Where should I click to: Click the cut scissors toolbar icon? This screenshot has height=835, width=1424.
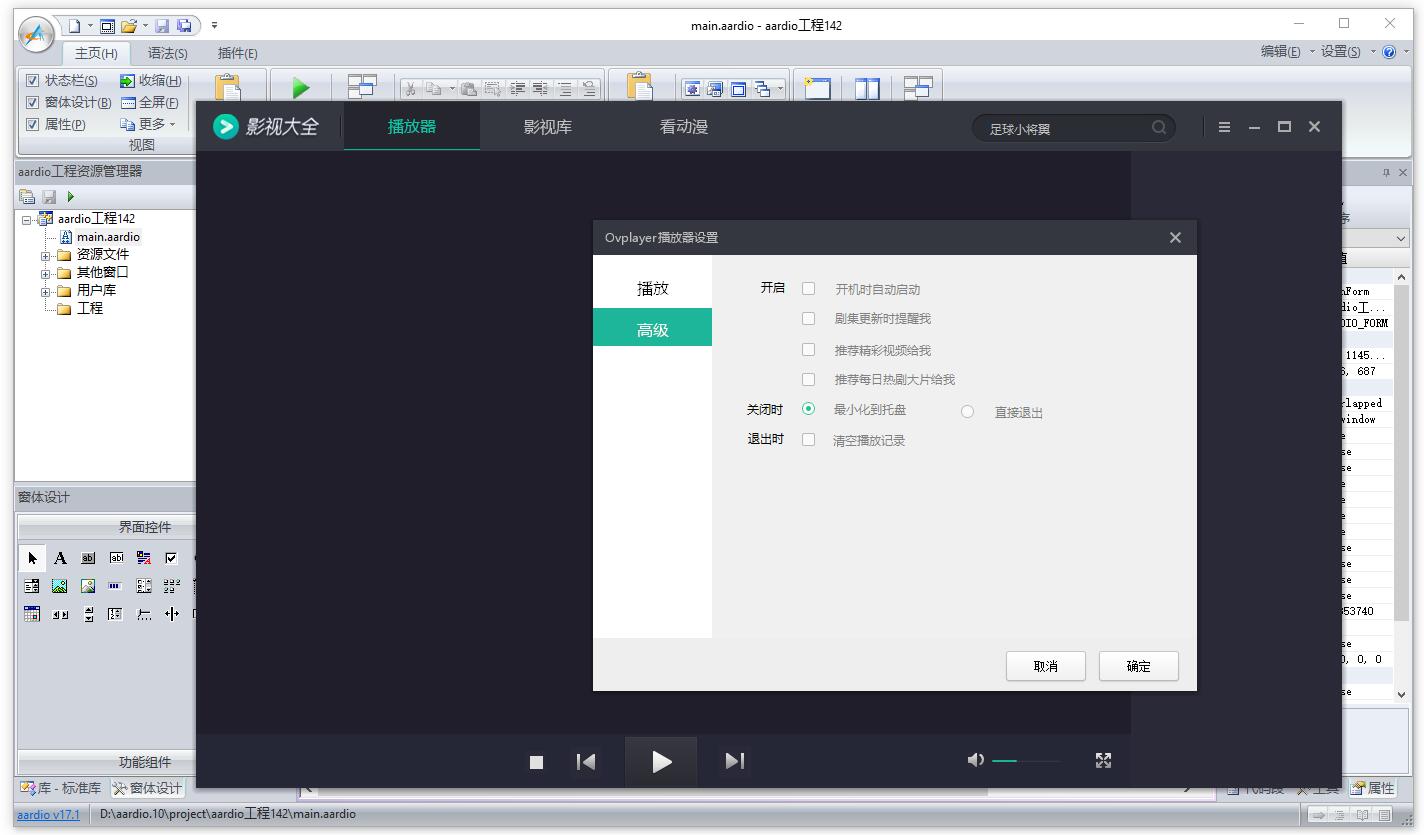[x=408, y=89]
